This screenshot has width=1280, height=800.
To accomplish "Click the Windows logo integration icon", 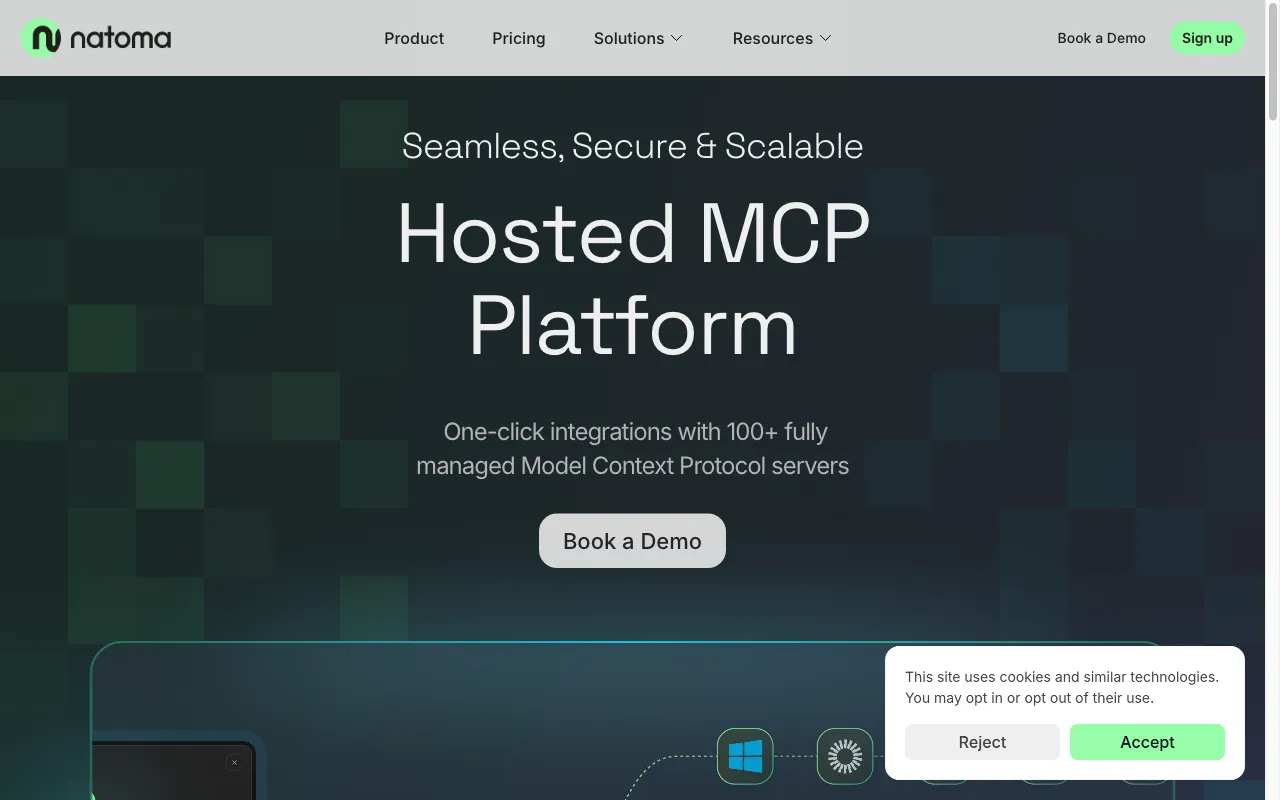I will (745, 756).
